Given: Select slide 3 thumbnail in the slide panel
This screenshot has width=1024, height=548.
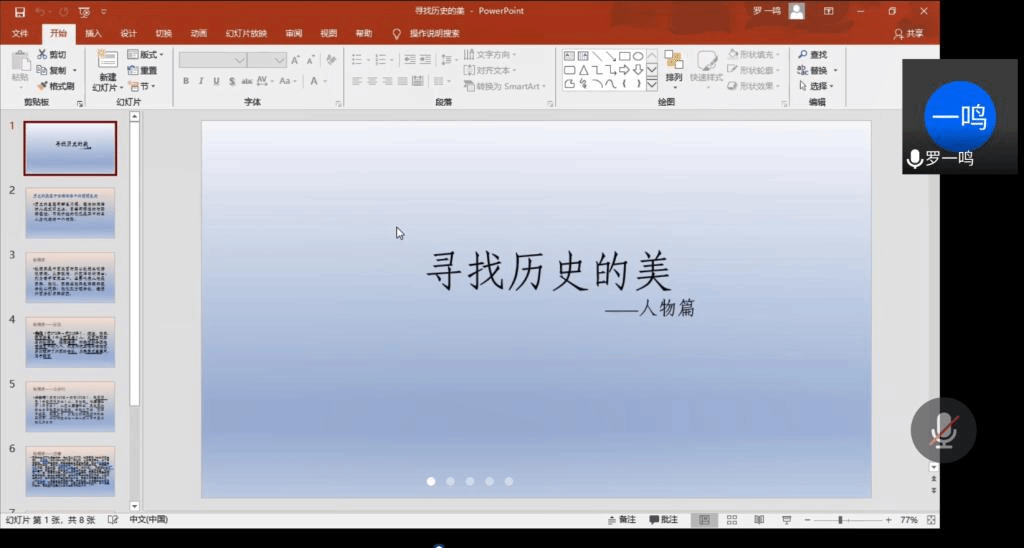Looking at the screenshot, I should (70, 277).
